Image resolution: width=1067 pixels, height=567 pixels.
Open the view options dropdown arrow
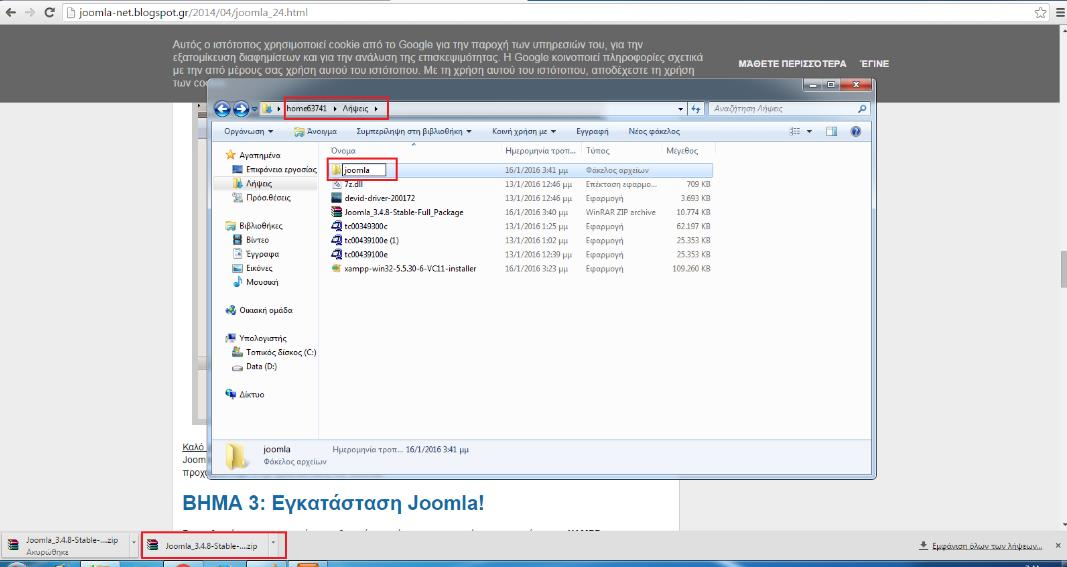click(809, 131)
